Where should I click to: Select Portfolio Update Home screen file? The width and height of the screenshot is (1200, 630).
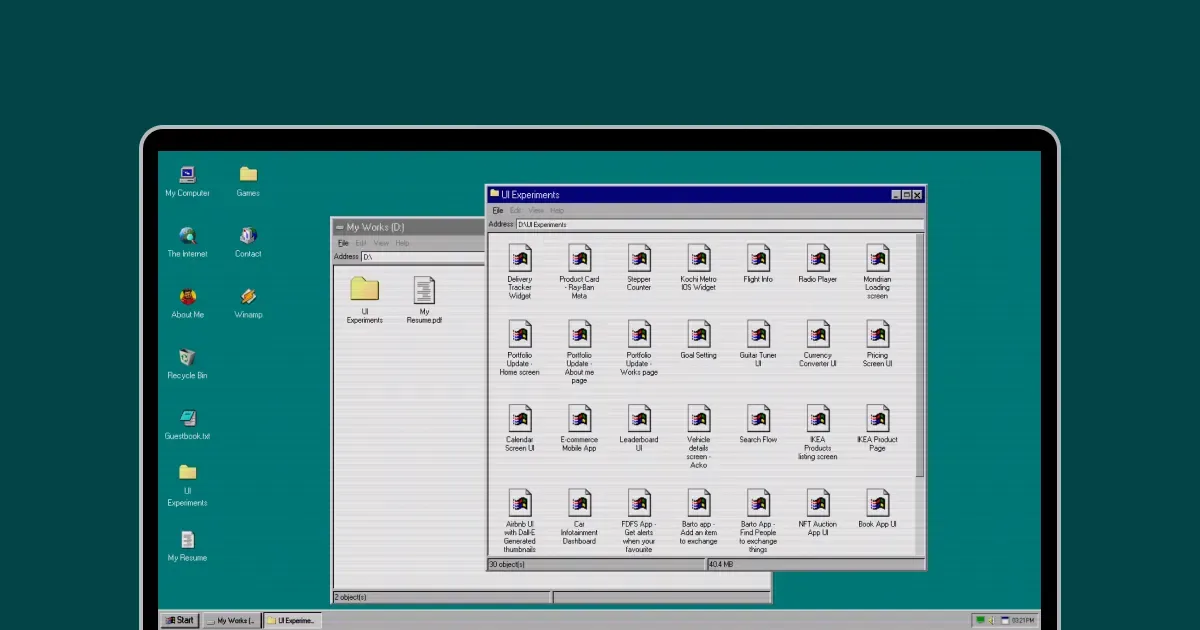click(x=519, y=348)
